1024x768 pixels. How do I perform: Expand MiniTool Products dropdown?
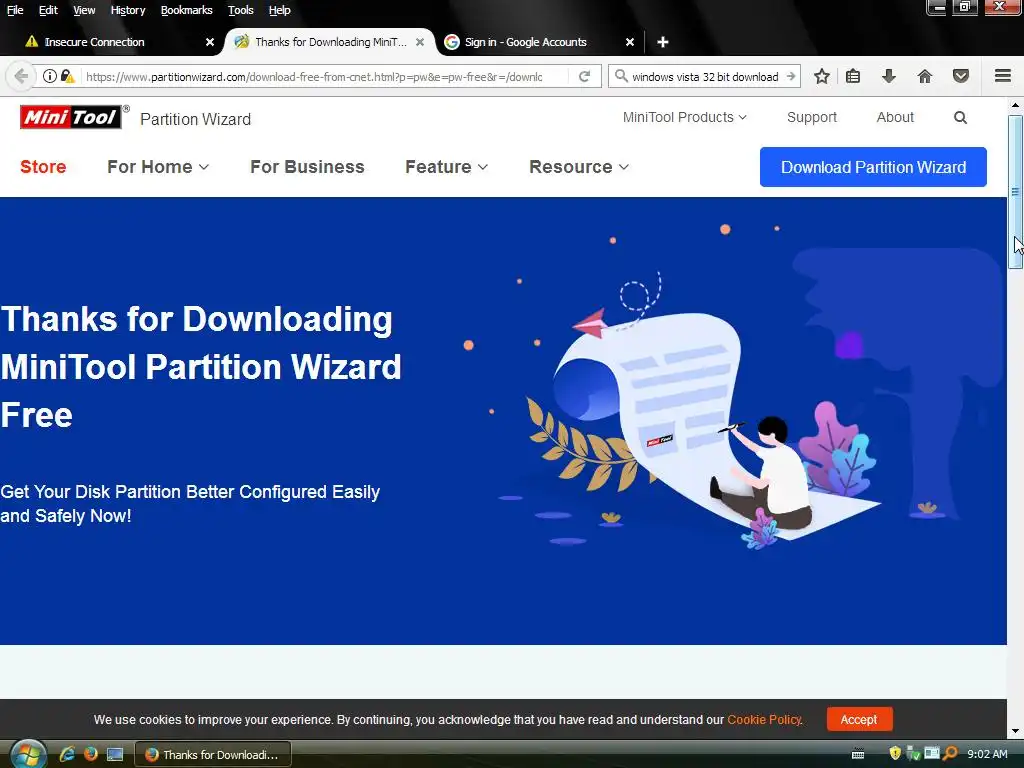tap(684, 118)
